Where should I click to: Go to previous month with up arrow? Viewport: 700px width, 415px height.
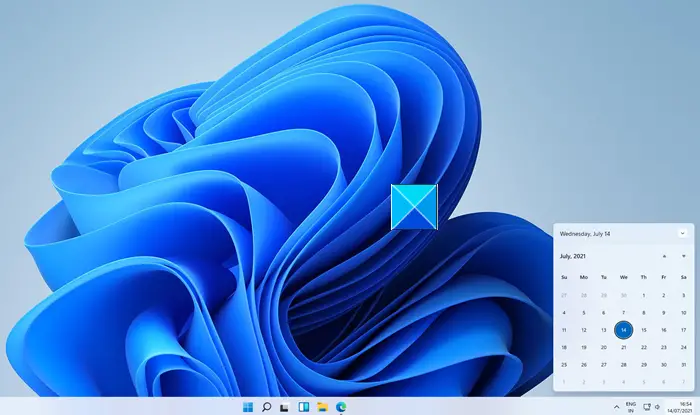click(x=664, y=256)
